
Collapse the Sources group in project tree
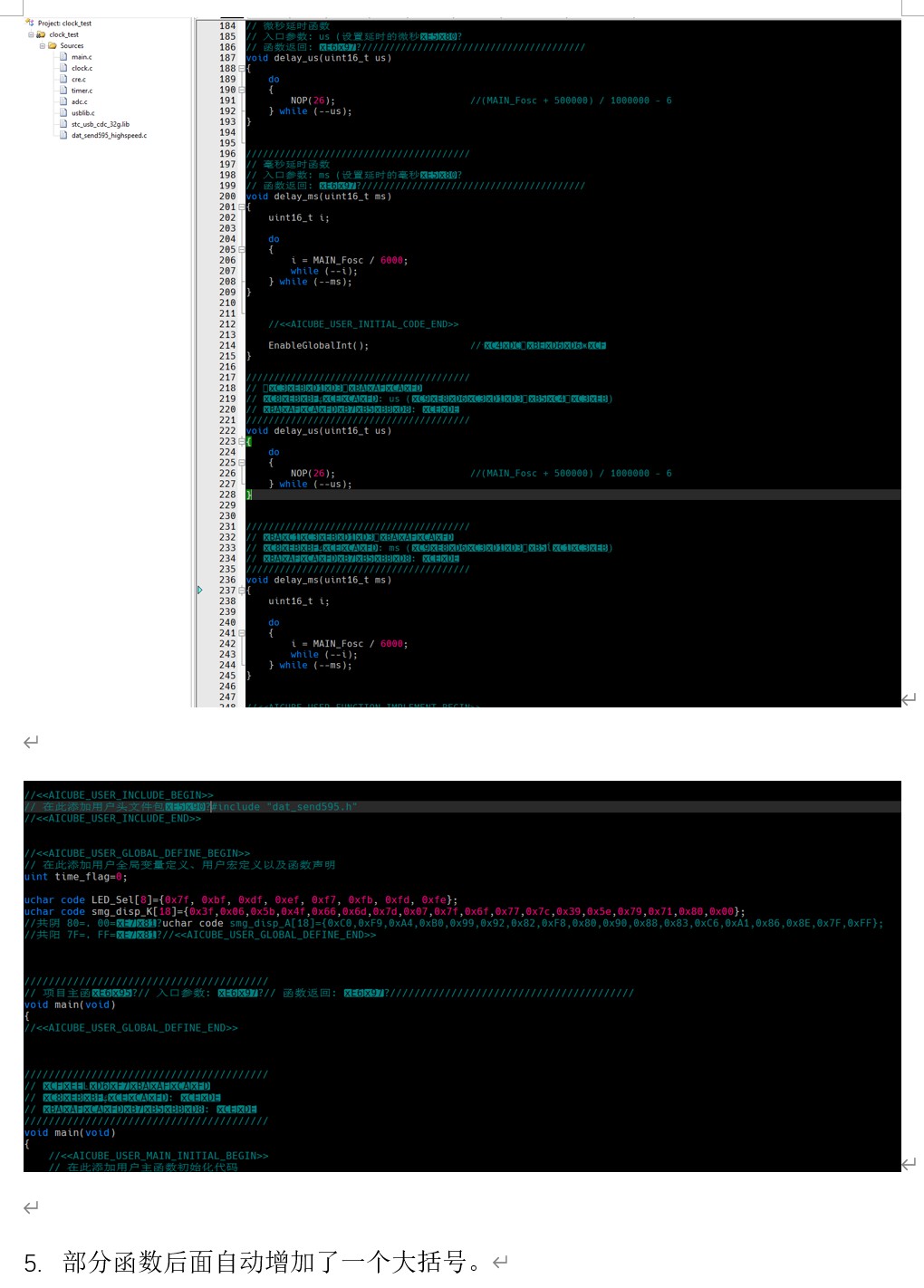click(x=42, y=45)
